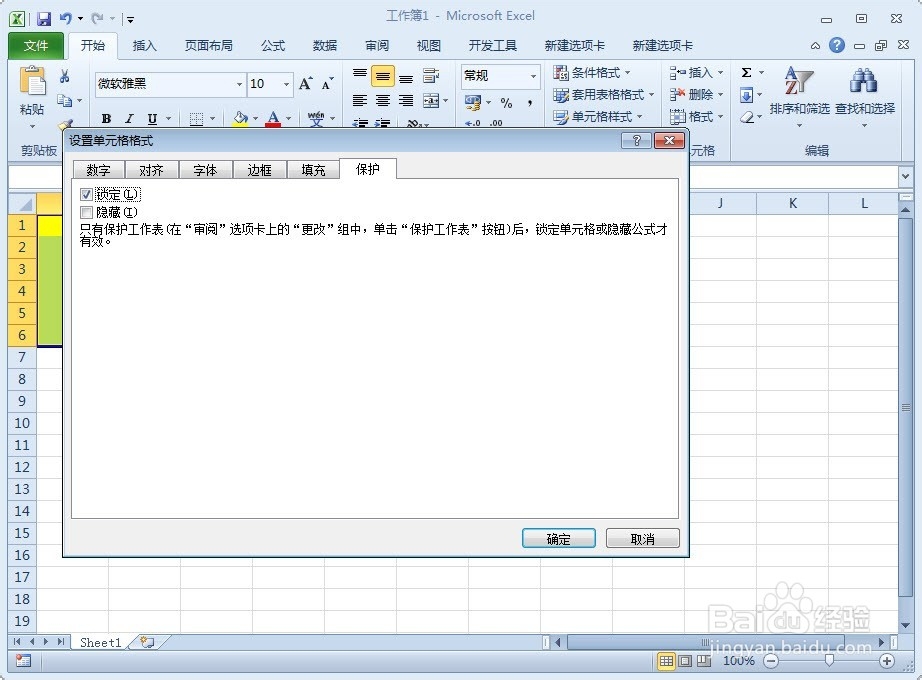Select the Sheet1 worksheet tab
Screen dimensions: 922x680
click(100, 643)
